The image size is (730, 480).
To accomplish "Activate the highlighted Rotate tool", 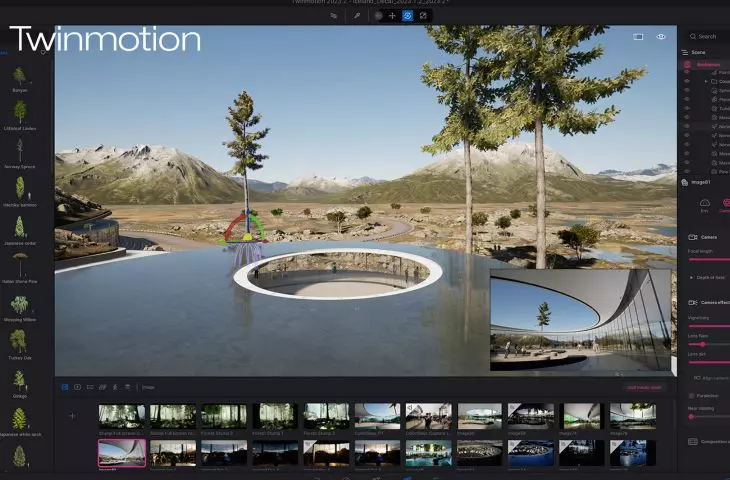I will [407, 16].
